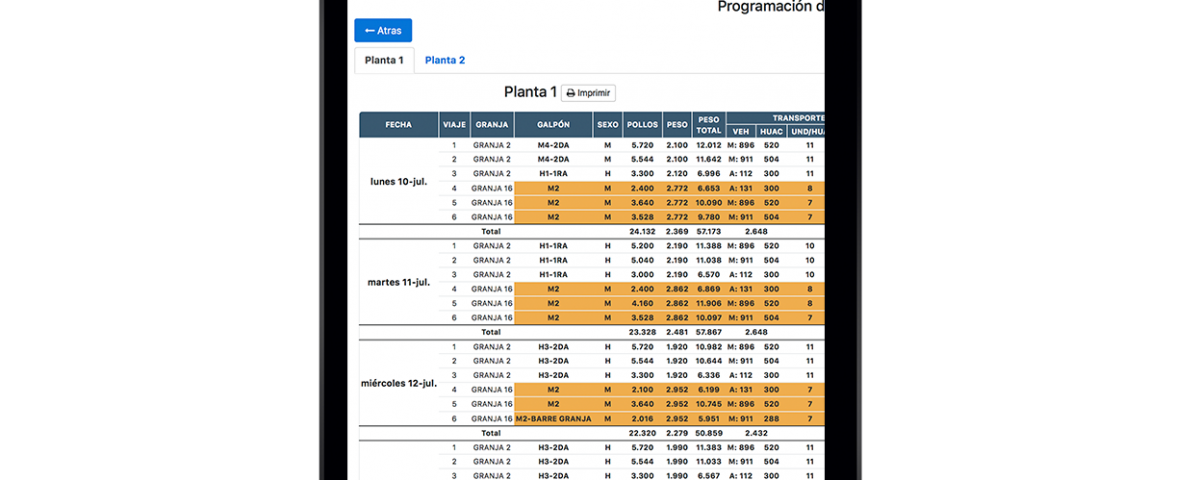Click peso total value 11.642

pos(709,159)
